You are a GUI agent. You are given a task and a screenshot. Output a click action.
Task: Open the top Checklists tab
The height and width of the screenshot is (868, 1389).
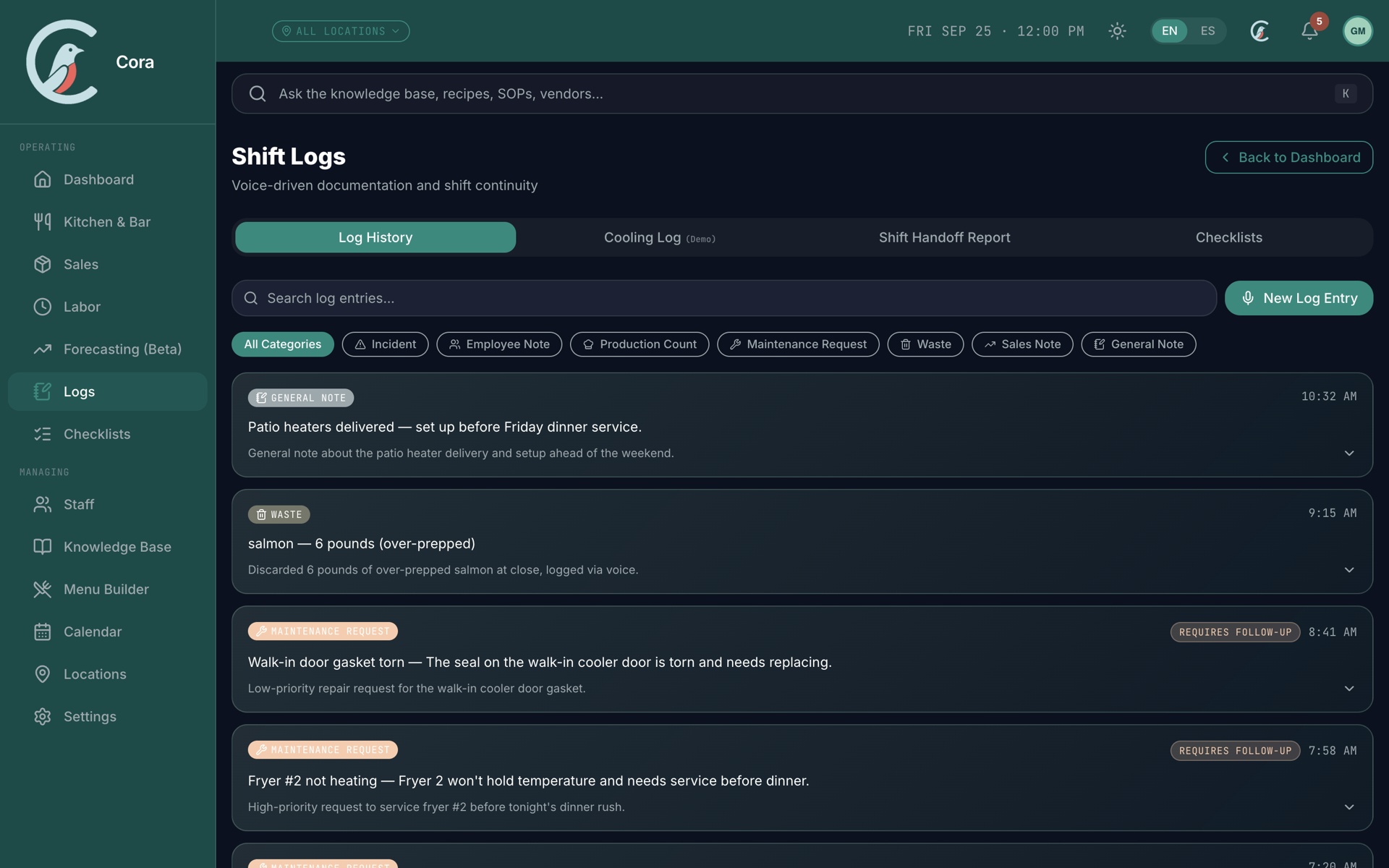pos(1228,237)
